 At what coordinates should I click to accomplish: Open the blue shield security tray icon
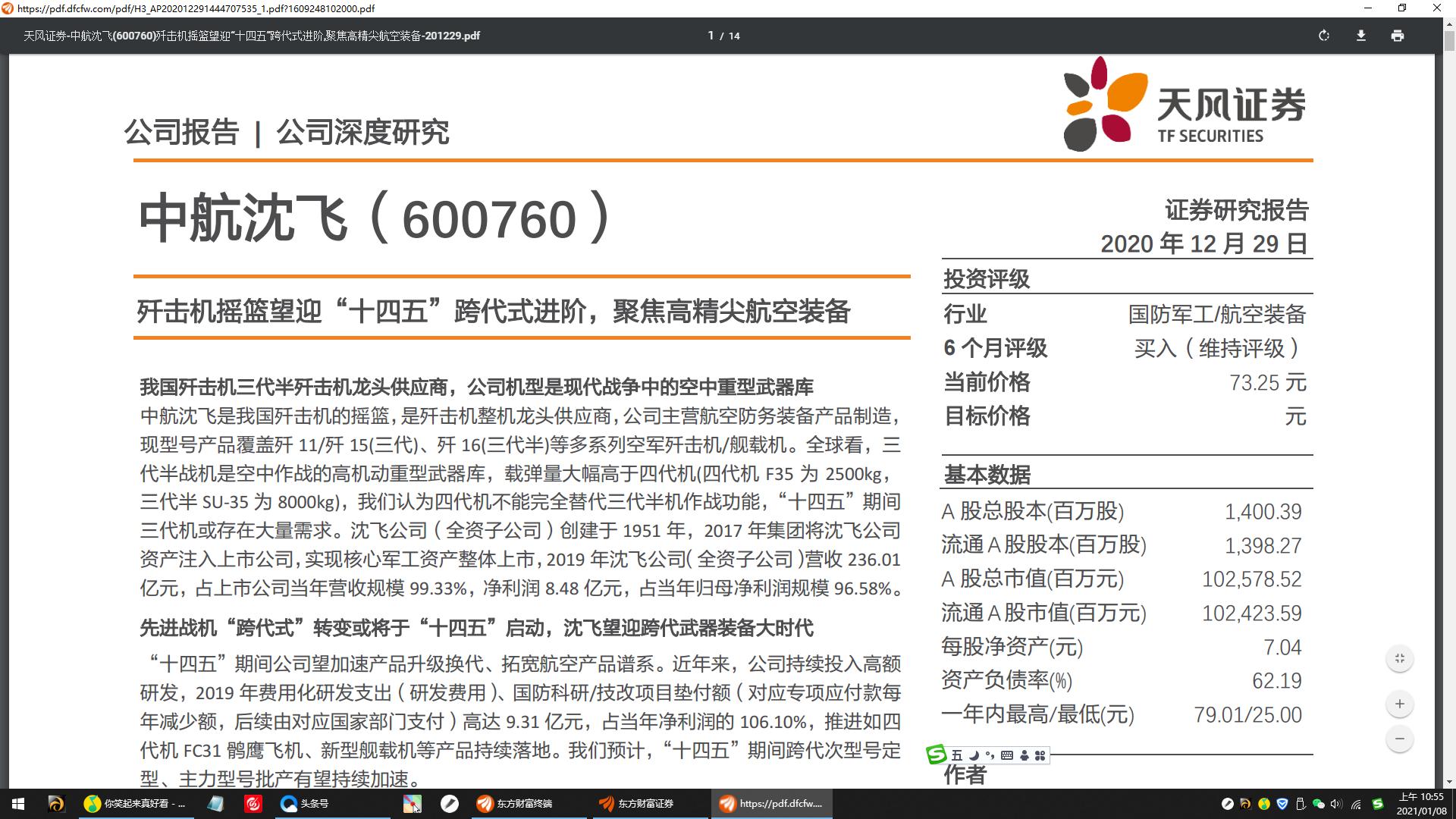(x=1282, y=804)
